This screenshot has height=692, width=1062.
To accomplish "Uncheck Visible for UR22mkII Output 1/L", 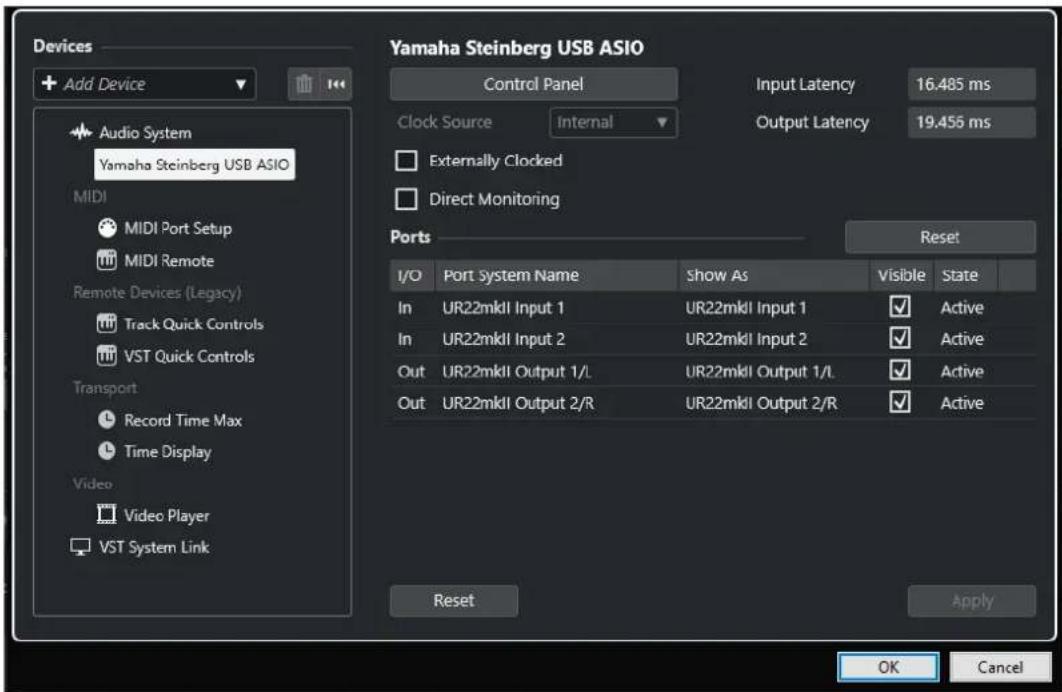I will coord(899,370).
